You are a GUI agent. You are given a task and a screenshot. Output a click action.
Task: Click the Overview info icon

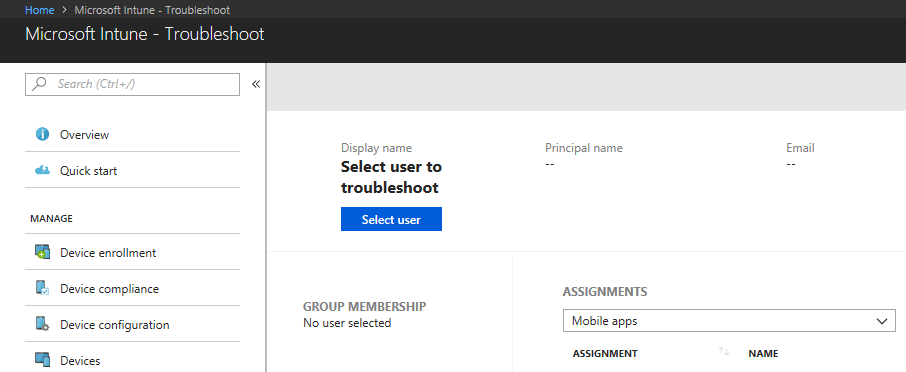[42, 135]
